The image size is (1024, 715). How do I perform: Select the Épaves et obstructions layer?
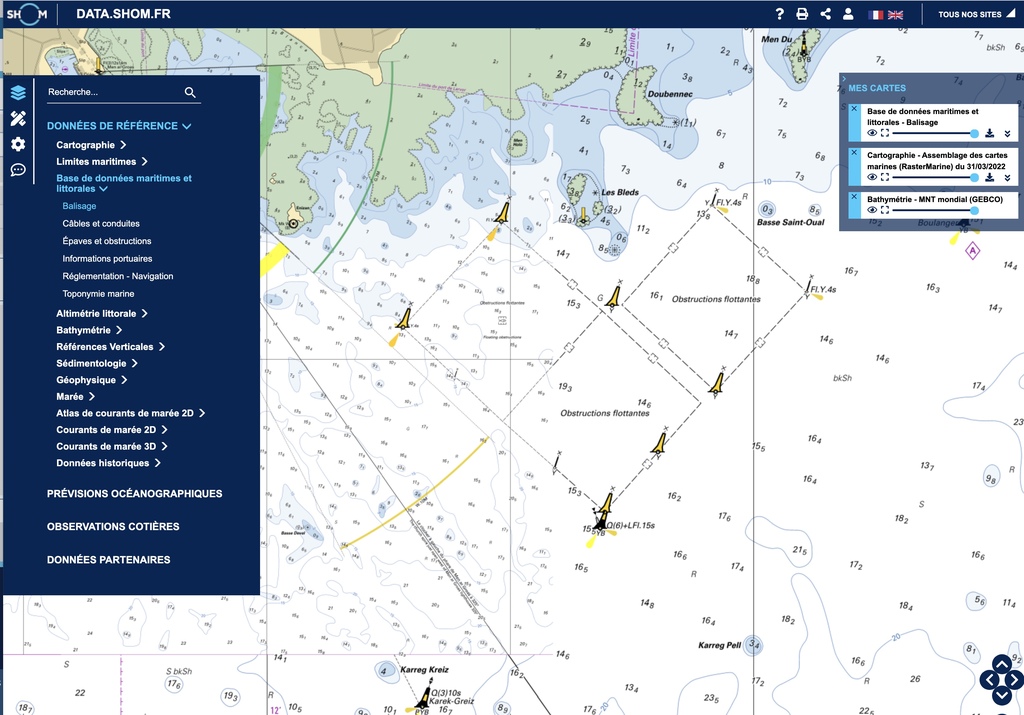[x=107, y=241]
